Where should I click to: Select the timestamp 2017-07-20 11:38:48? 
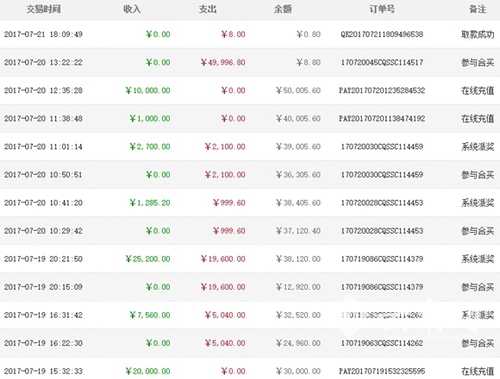pyautogui.click(x=43, y=118)
